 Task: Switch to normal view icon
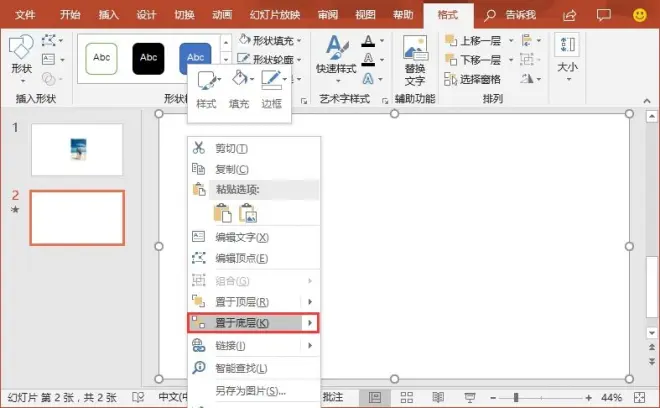(x=375, y=397)
